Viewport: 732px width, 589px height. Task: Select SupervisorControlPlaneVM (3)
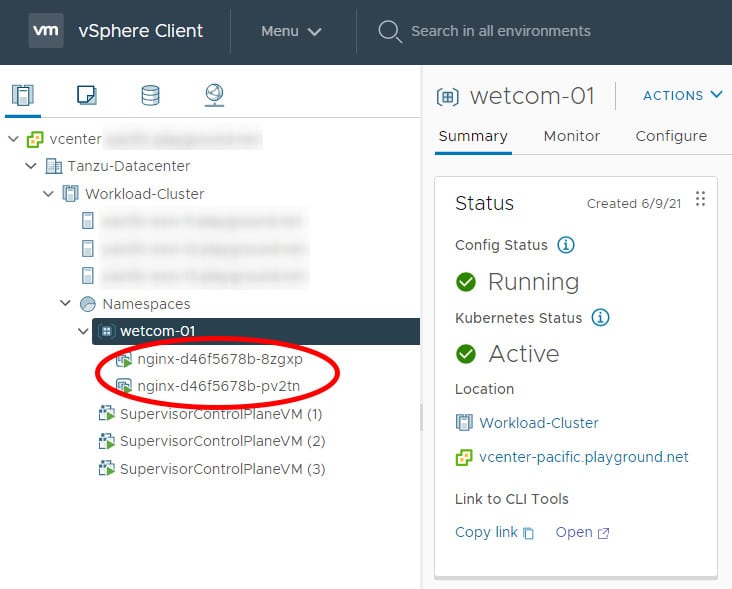[223, 469]
